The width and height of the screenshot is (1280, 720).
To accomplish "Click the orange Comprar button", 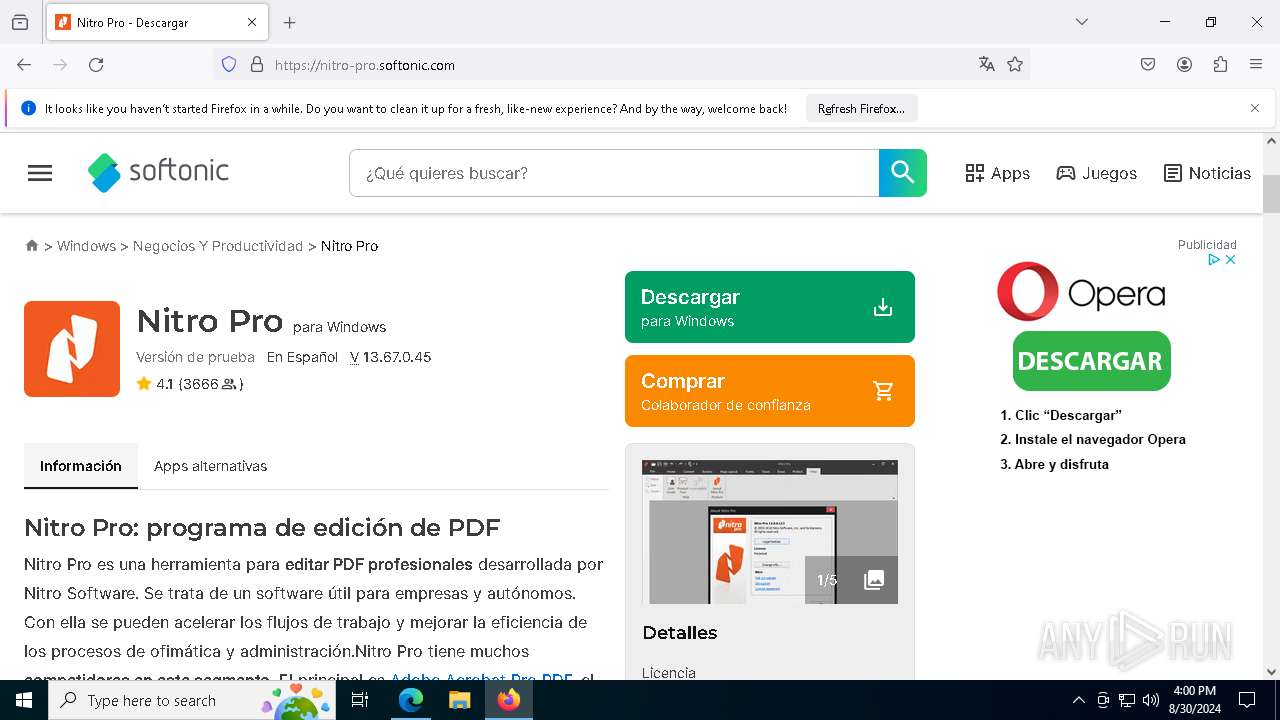I will point(770,391).
